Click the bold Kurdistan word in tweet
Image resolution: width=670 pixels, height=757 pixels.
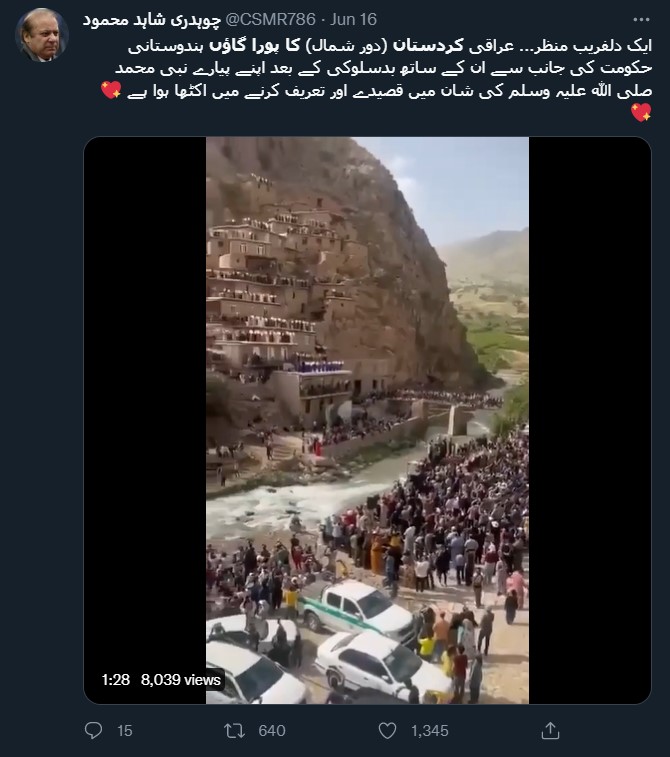click(x=428, y=46)
